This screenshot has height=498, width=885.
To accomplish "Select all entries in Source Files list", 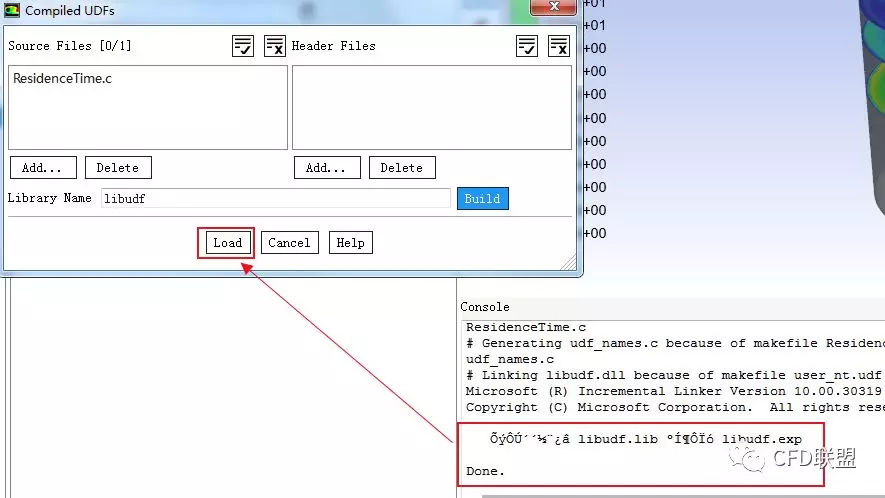I will [243, 46].
